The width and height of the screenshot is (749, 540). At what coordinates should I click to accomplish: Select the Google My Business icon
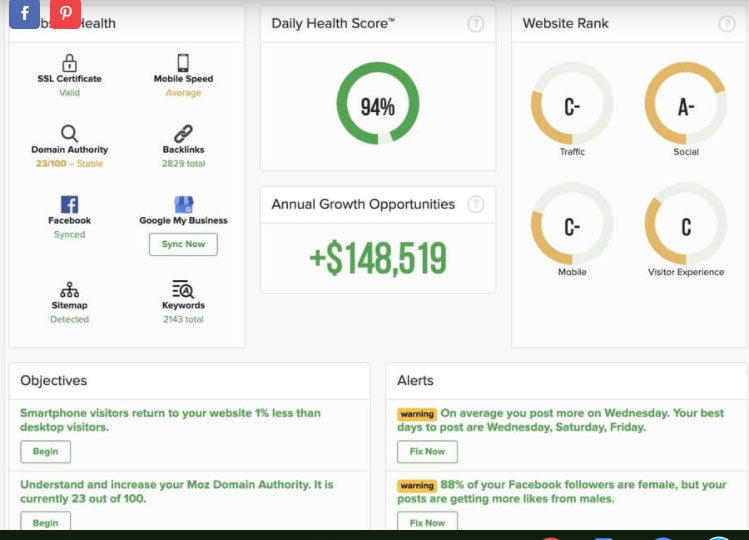pyautogui.click(x=183, y=204)
